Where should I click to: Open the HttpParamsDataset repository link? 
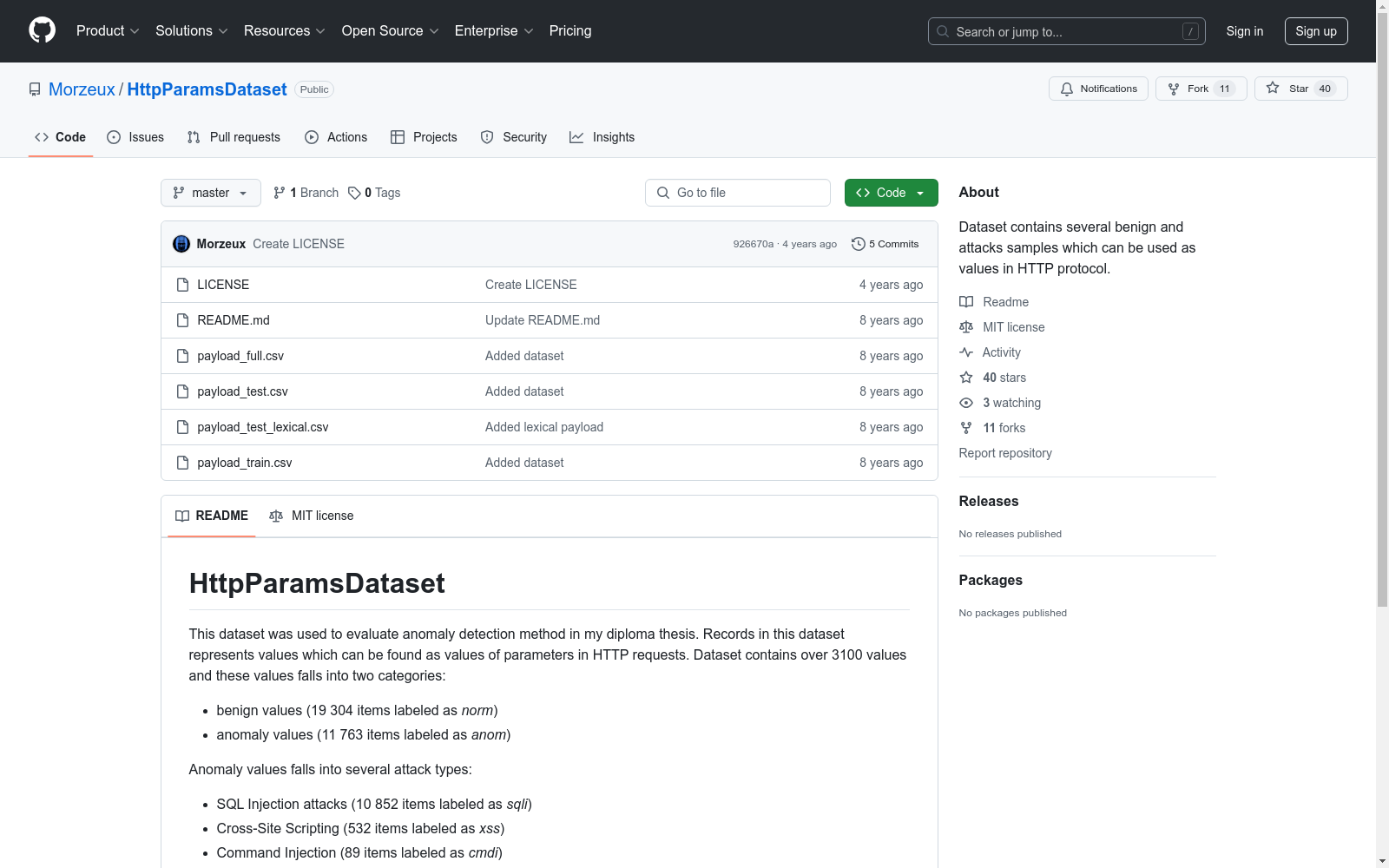coord(207,89)
